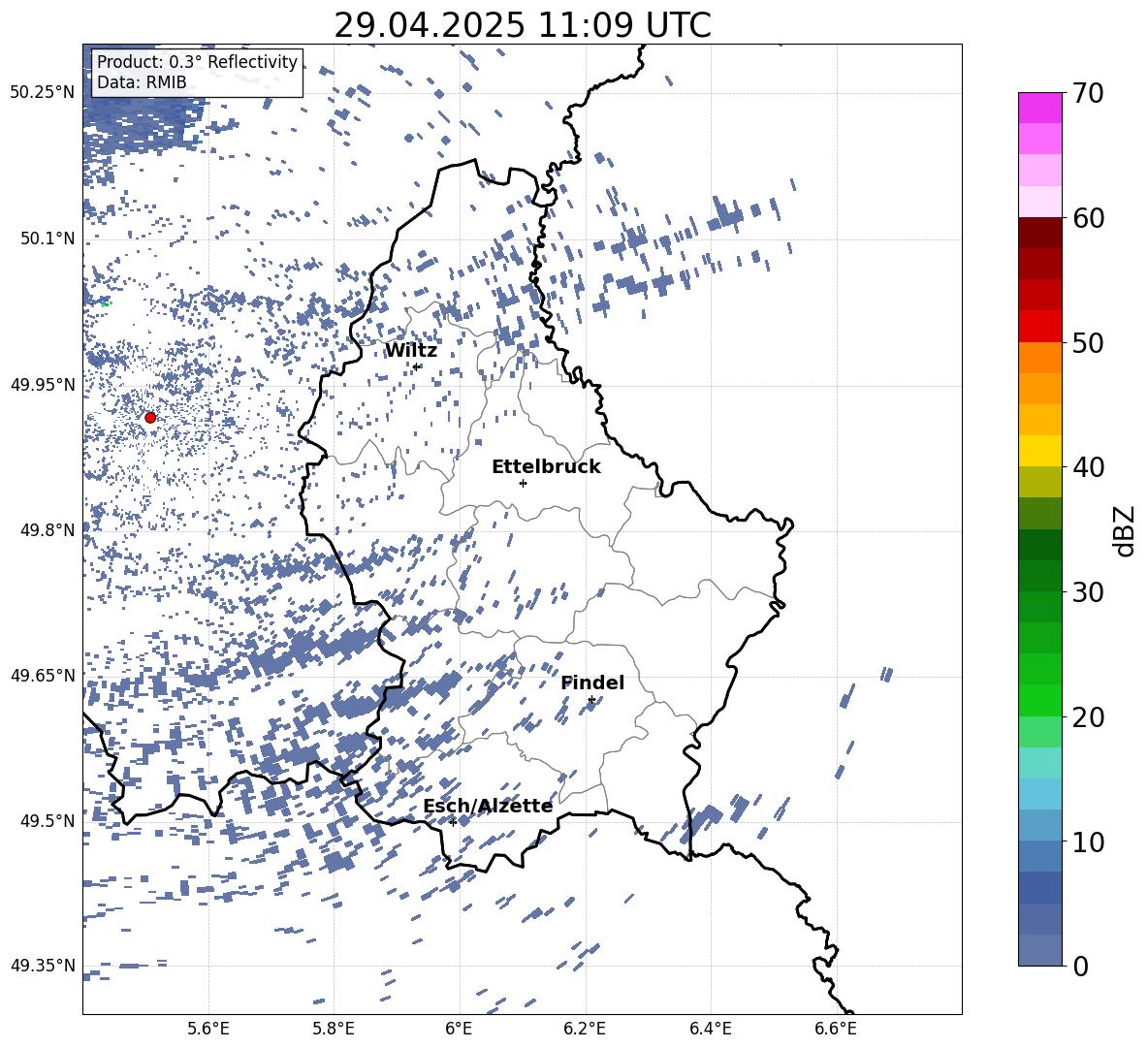Click the title "29.04.2025 11:09 UTC"
The image size is (1148, 1048).
(522, 25)
